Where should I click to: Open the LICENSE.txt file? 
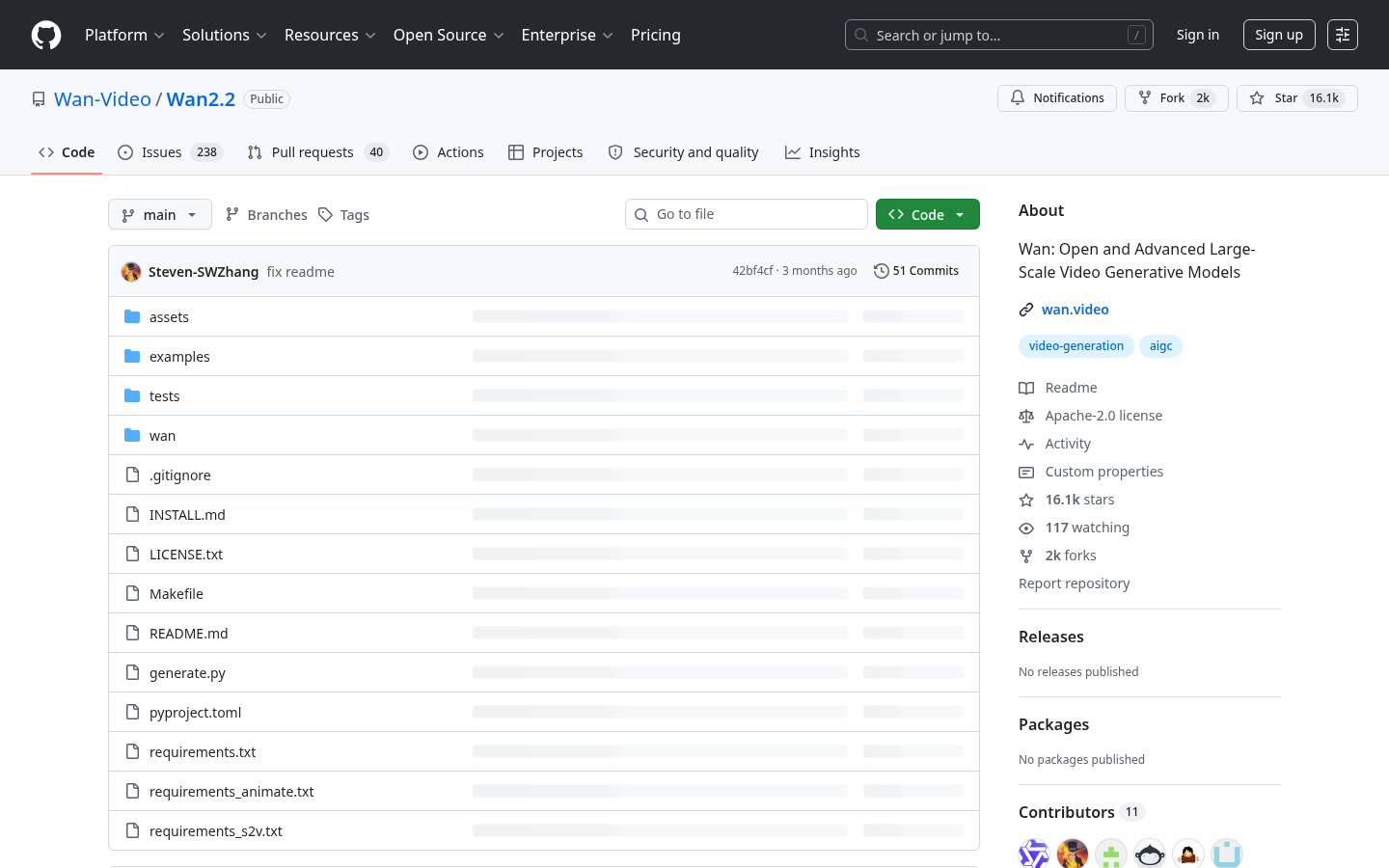pyautogui.click(x=186, y=555)
